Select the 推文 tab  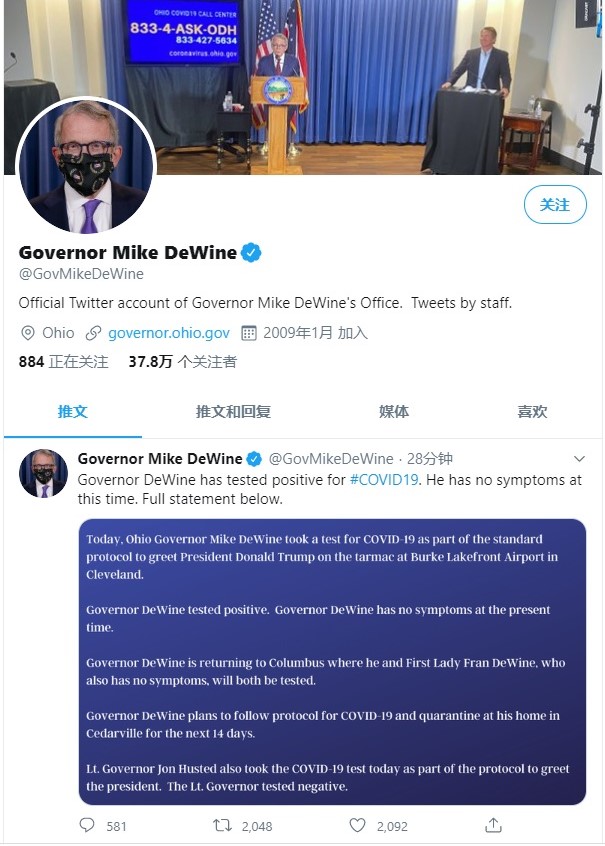click(x=72, y=412)
